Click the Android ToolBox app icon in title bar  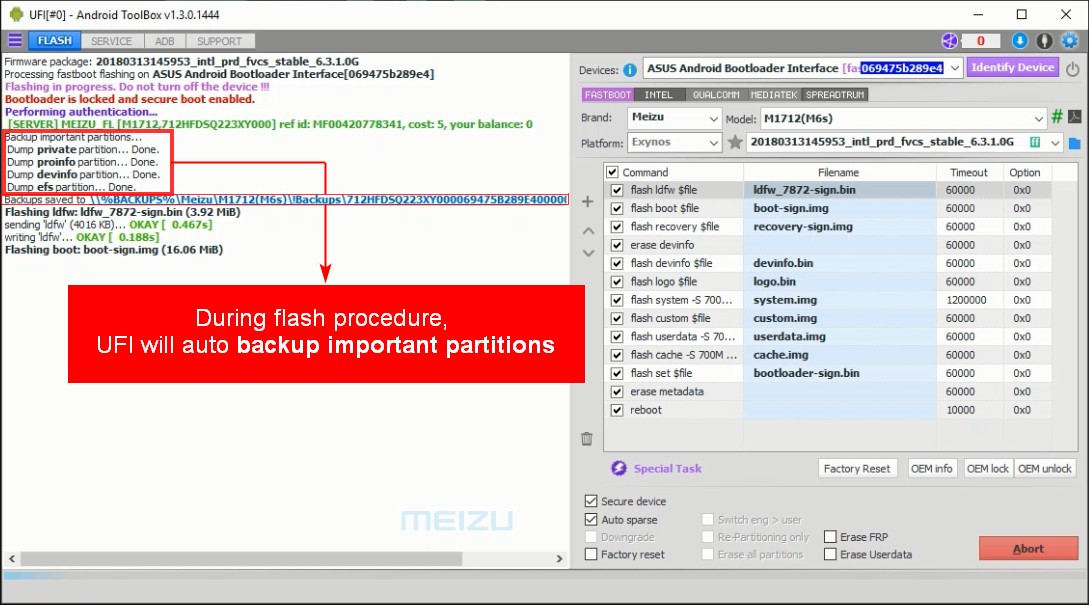(x=15, y=14)
